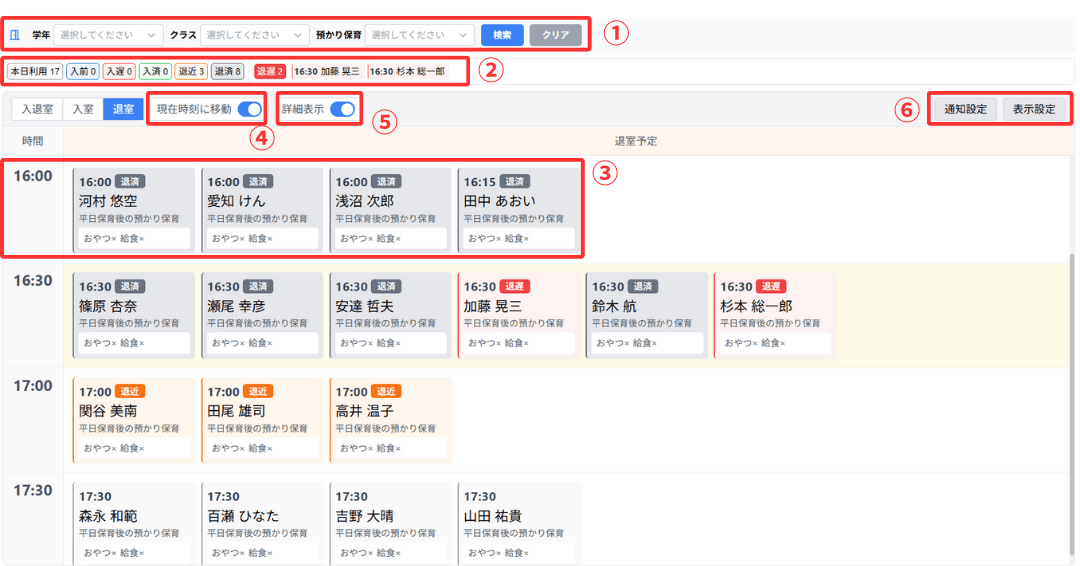This screenshot has width=1080, height=566.
Task: Switch to the 入退室 tab
Action: [x=37, y=109]
